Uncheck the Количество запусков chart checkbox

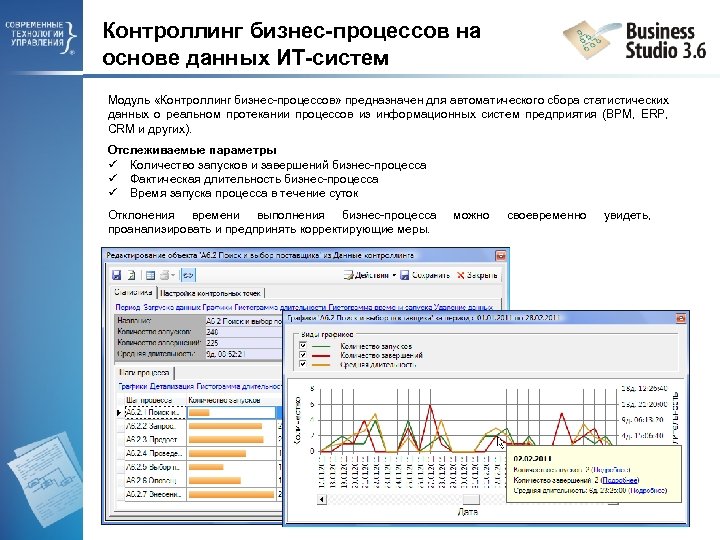click(303, 346)
